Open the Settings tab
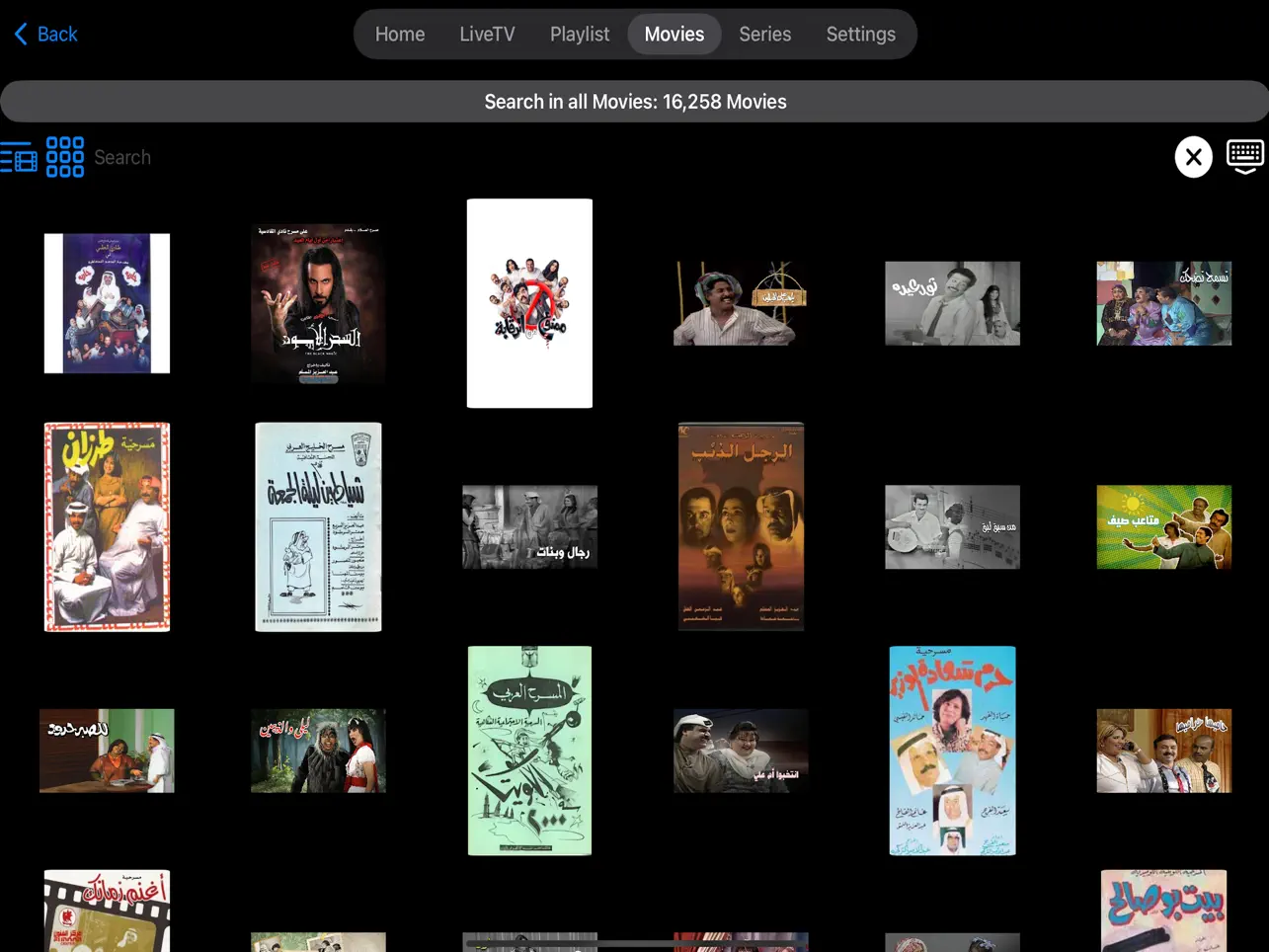This screenshot has width=1269, height=952. [x=861, y=35]
